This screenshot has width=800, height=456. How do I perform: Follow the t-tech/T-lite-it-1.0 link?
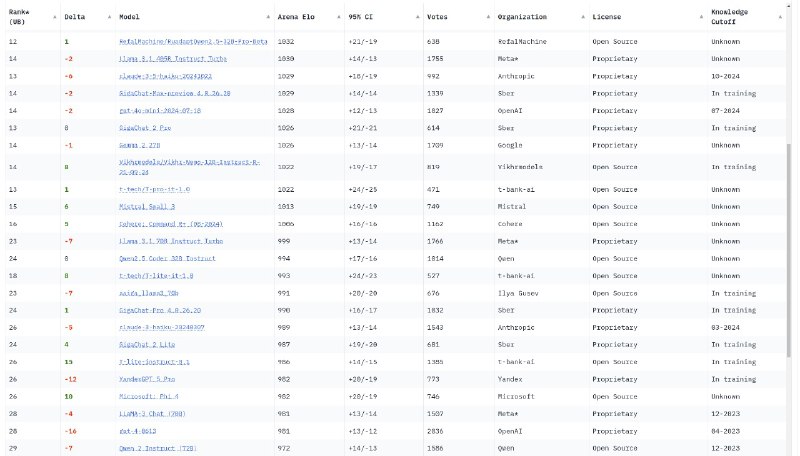(x=156, y=276)
